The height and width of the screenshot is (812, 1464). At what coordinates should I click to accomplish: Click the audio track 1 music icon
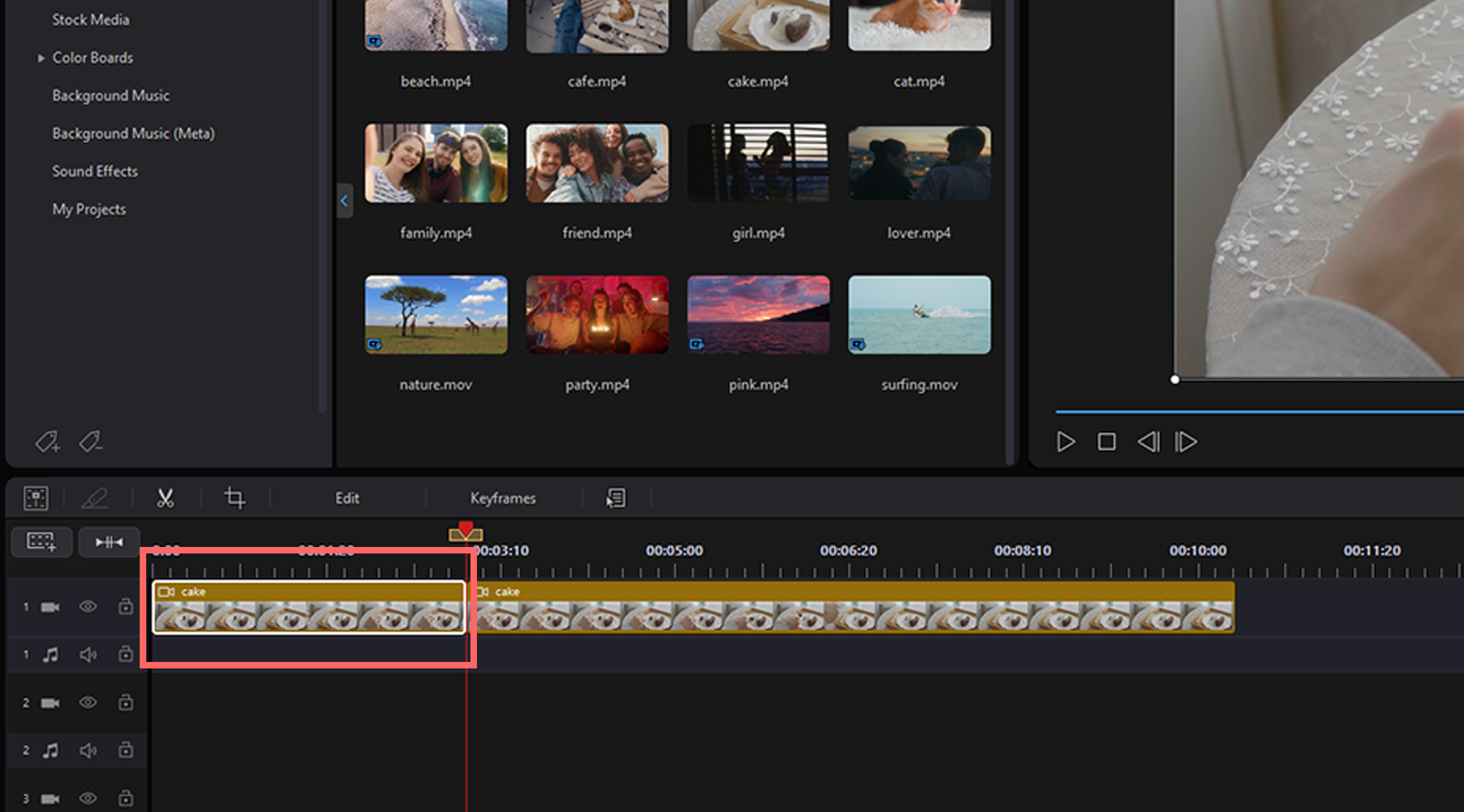click(50, 654)
